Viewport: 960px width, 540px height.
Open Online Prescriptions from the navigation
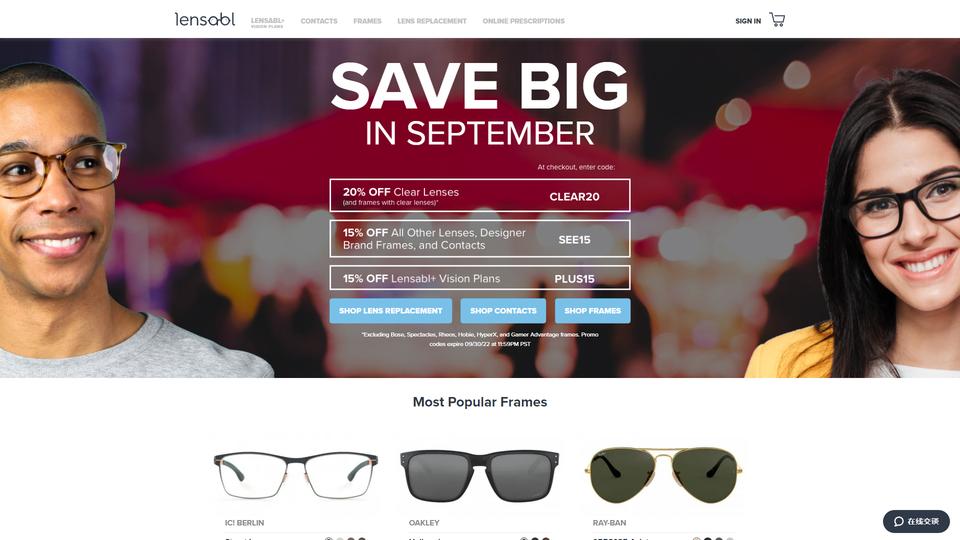click(523, 21)
